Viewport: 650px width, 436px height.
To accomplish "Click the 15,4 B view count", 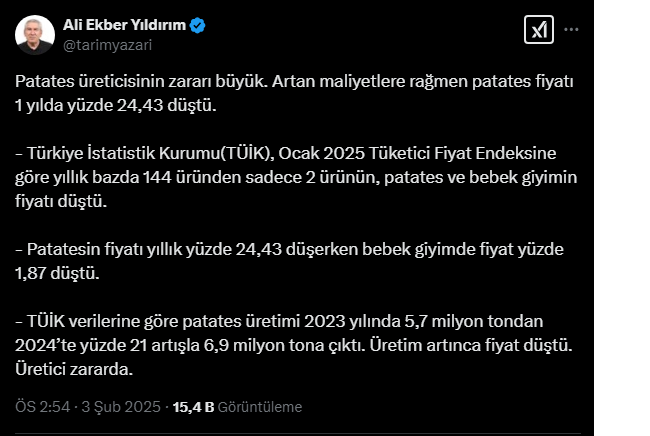I will pos(193,407).
